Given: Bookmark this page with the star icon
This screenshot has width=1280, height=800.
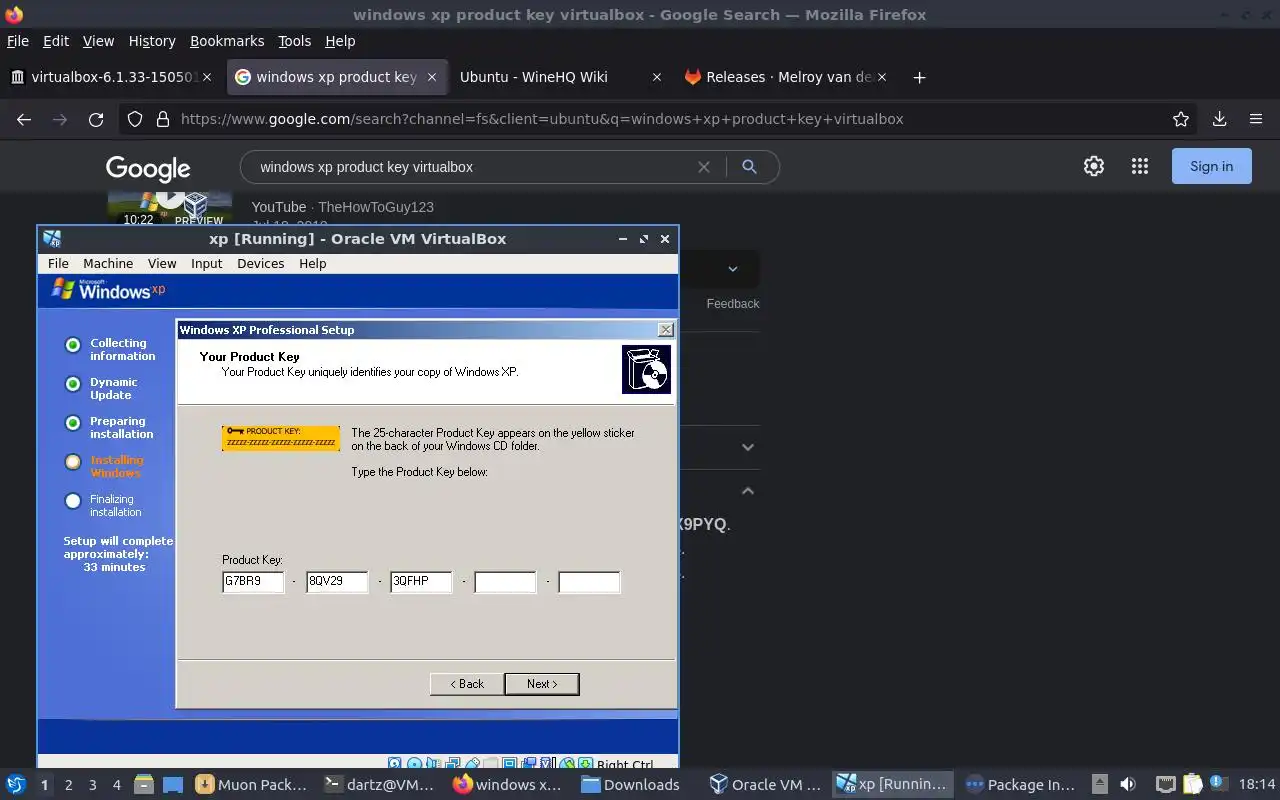Looking at the screenshot, I should point(1181,119).
